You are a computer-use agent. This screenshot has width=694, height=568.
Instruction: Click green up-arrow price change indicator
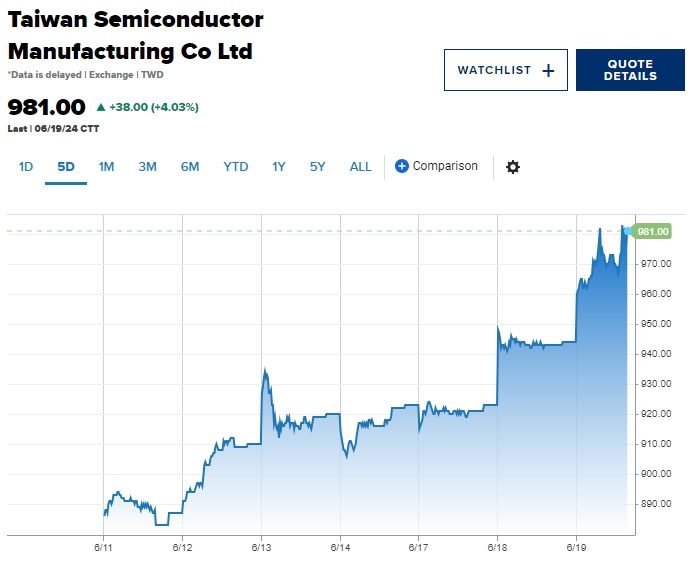click(x=101, y=107)
